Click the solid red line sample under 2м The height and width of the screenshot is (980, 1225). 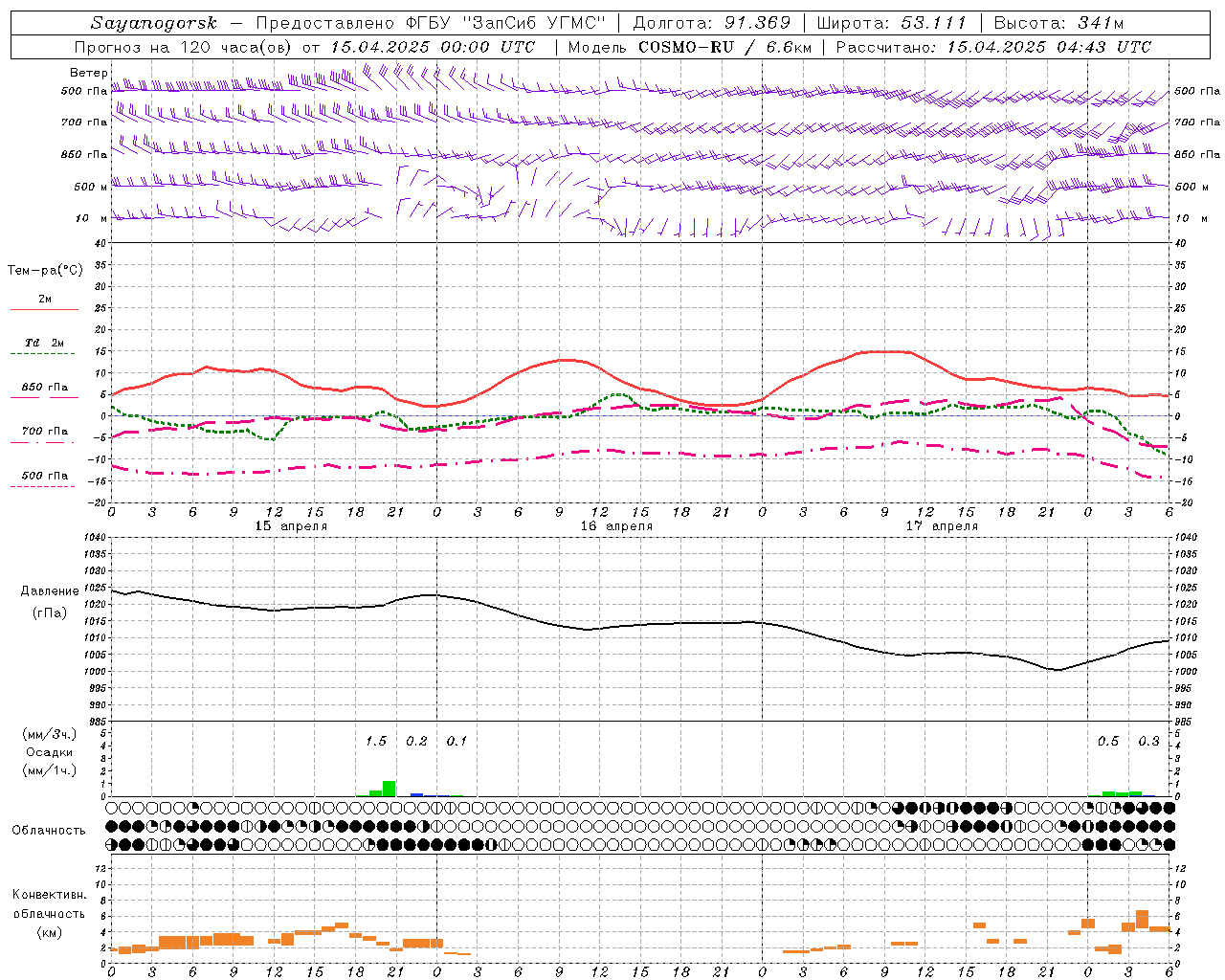(45, 310)
